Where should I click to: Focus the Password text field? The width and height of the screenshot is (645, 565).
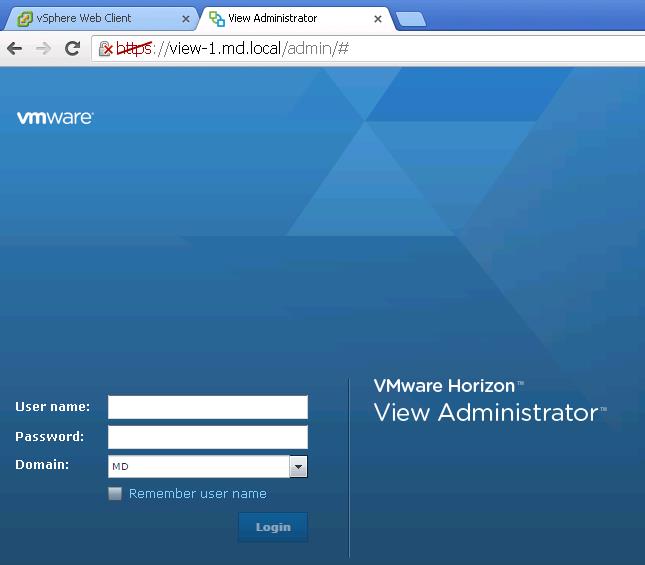[x=207, y=437]
